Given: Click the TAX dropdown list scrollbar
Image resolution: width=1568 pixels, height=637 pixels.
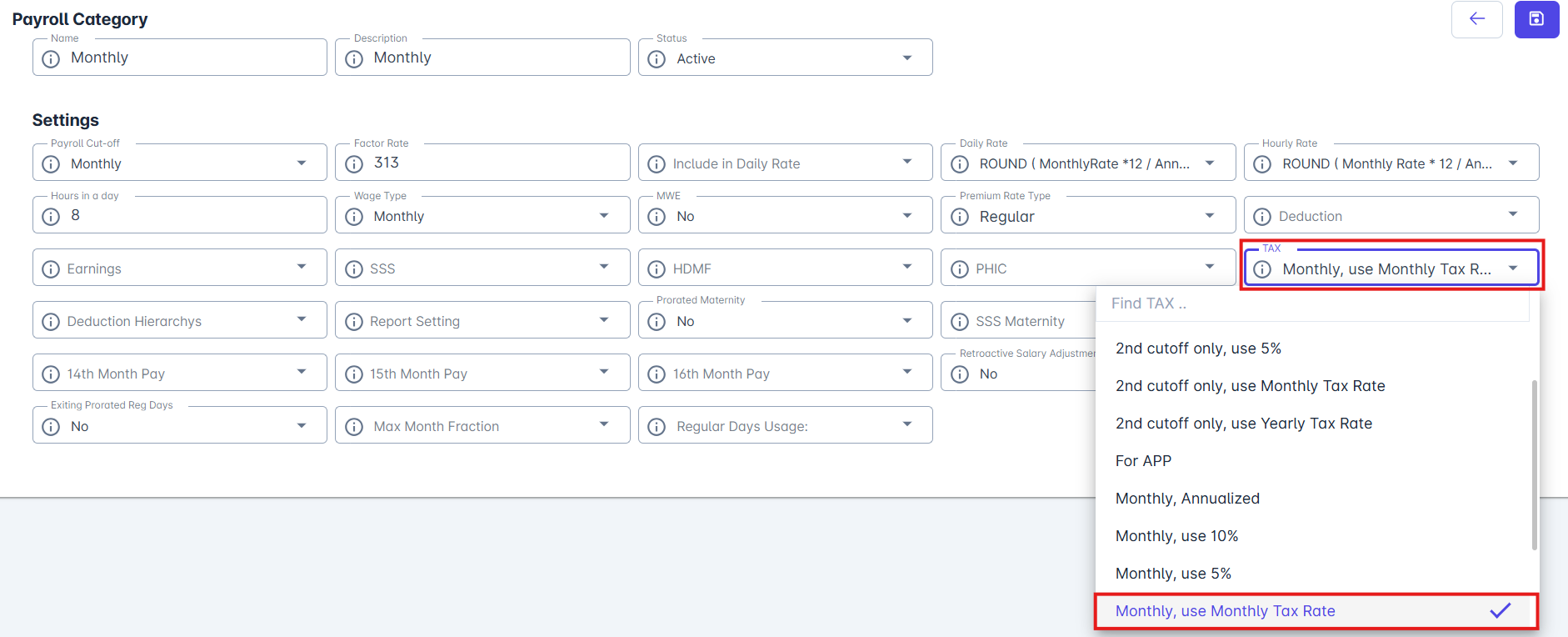Looking at the screenshot, I should pos(1534,465).
